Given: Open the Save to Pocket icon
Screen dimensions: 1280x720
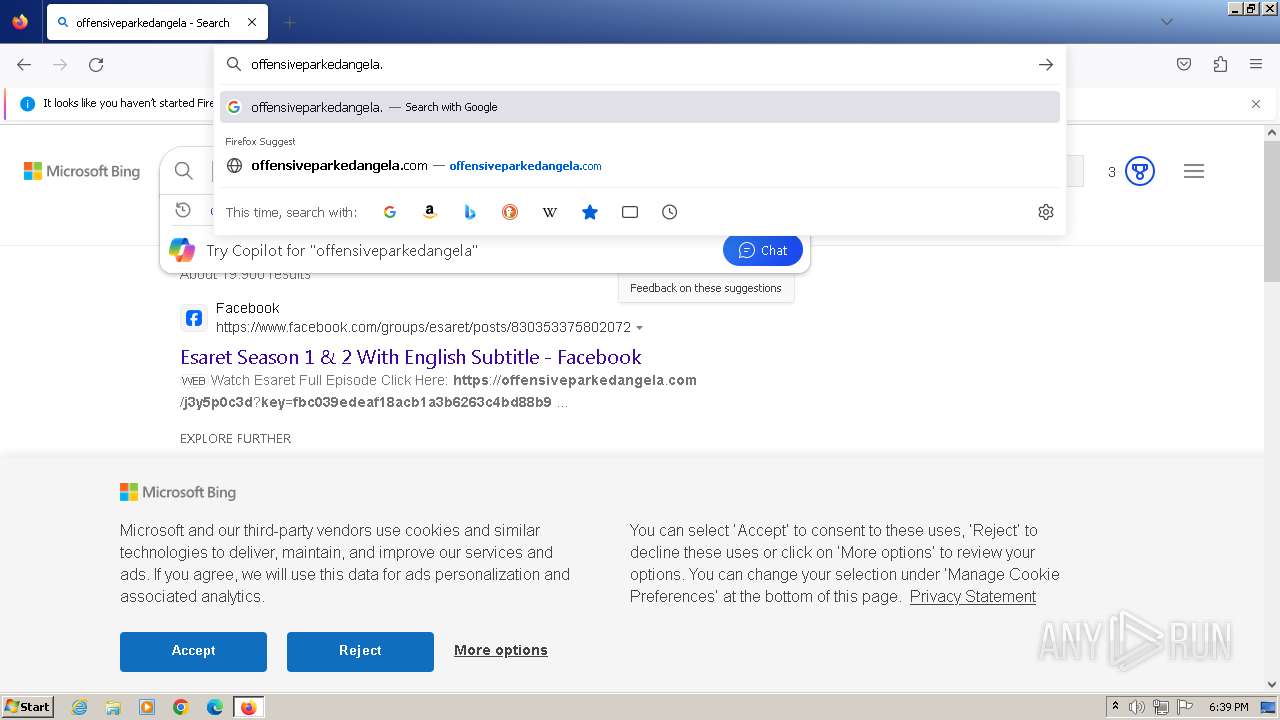Looking at the screenshot, I should (x=1184, y=64).
